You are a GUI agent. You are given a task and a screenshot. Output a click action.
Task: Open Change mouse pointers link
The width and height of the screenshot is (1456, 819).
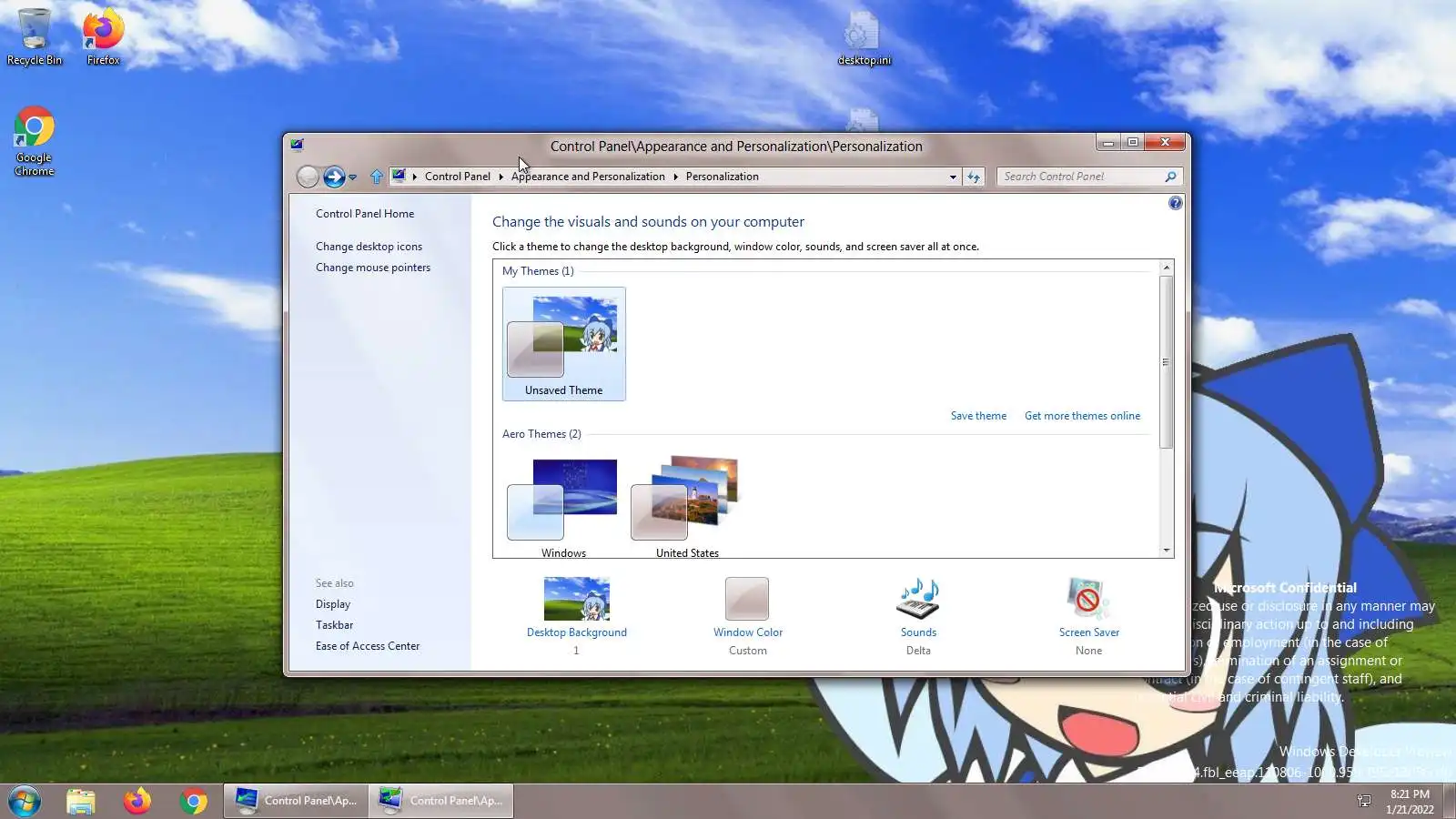coord(373,268)
